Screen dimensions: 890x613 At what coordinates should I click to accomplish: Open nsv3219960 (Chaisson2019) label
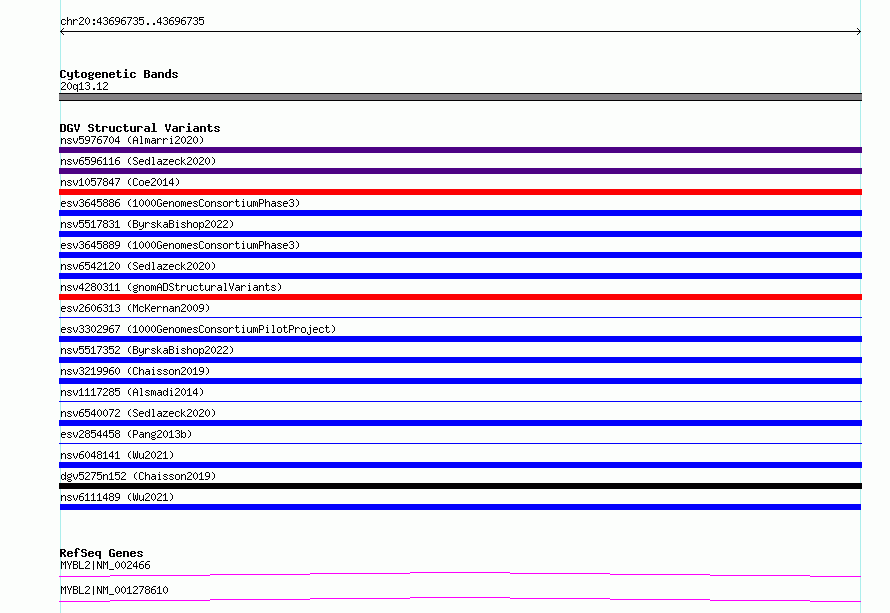135,371
